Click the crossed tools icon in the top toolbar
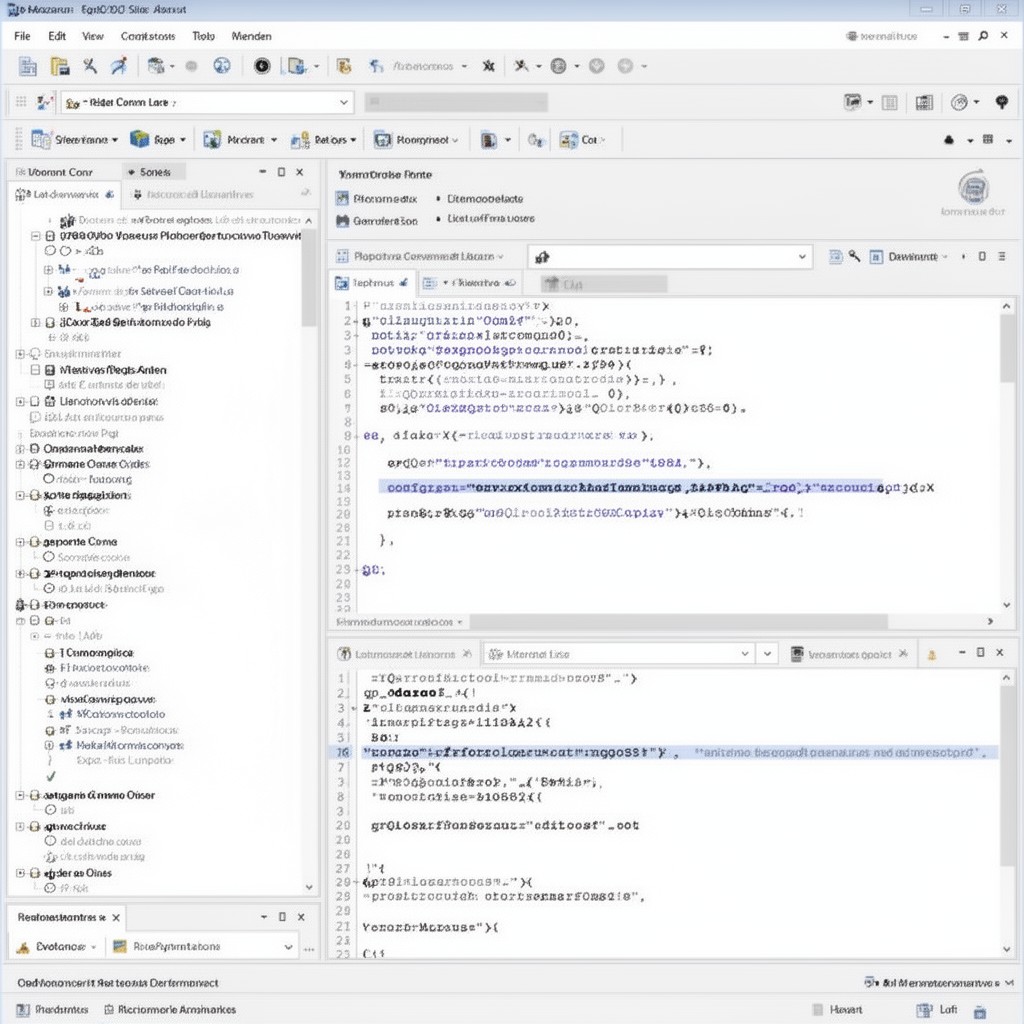 coord(89,65)
